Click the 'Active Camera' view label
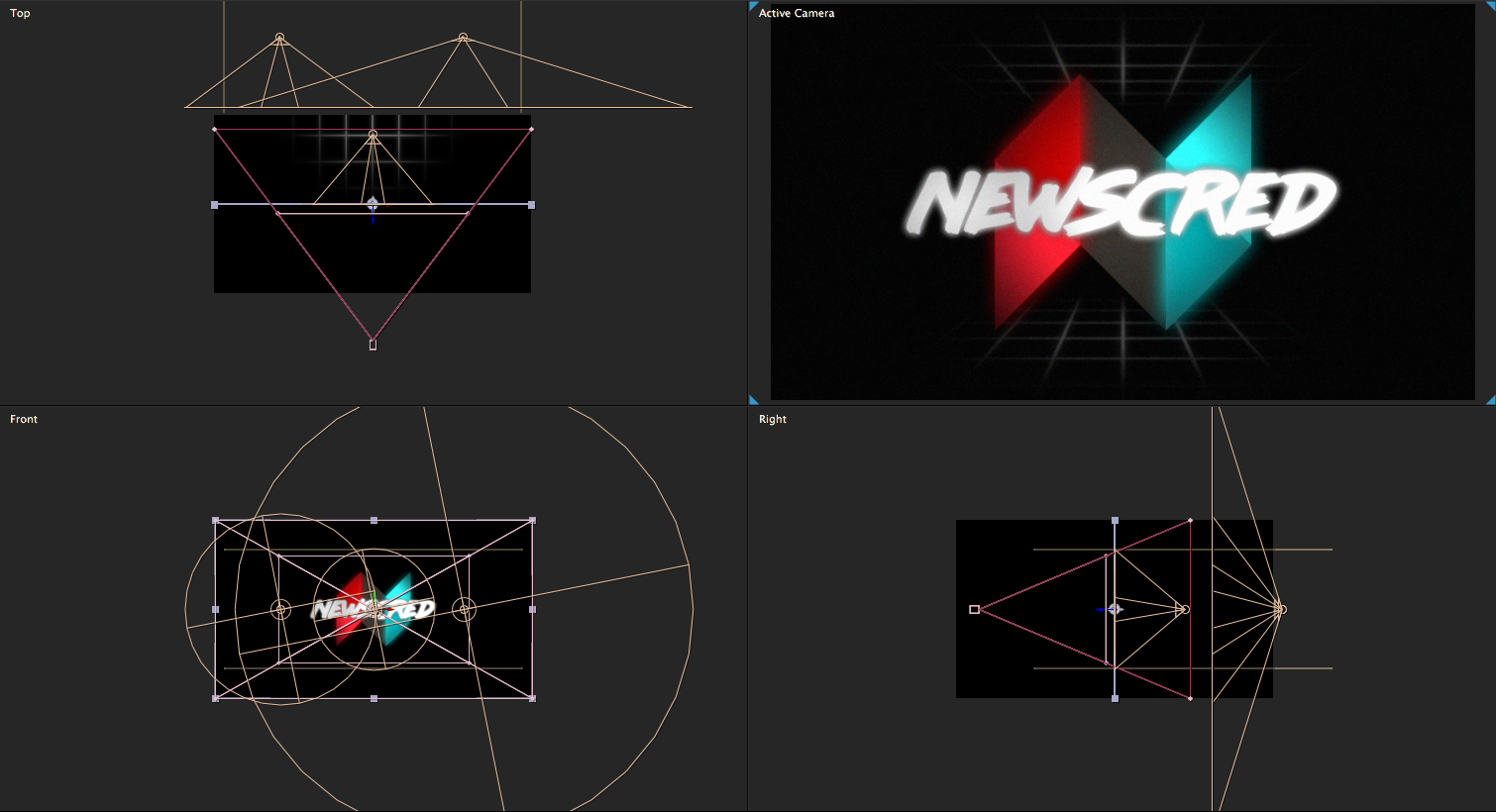This screenshot has width=1496, height=812. [797, 13]
